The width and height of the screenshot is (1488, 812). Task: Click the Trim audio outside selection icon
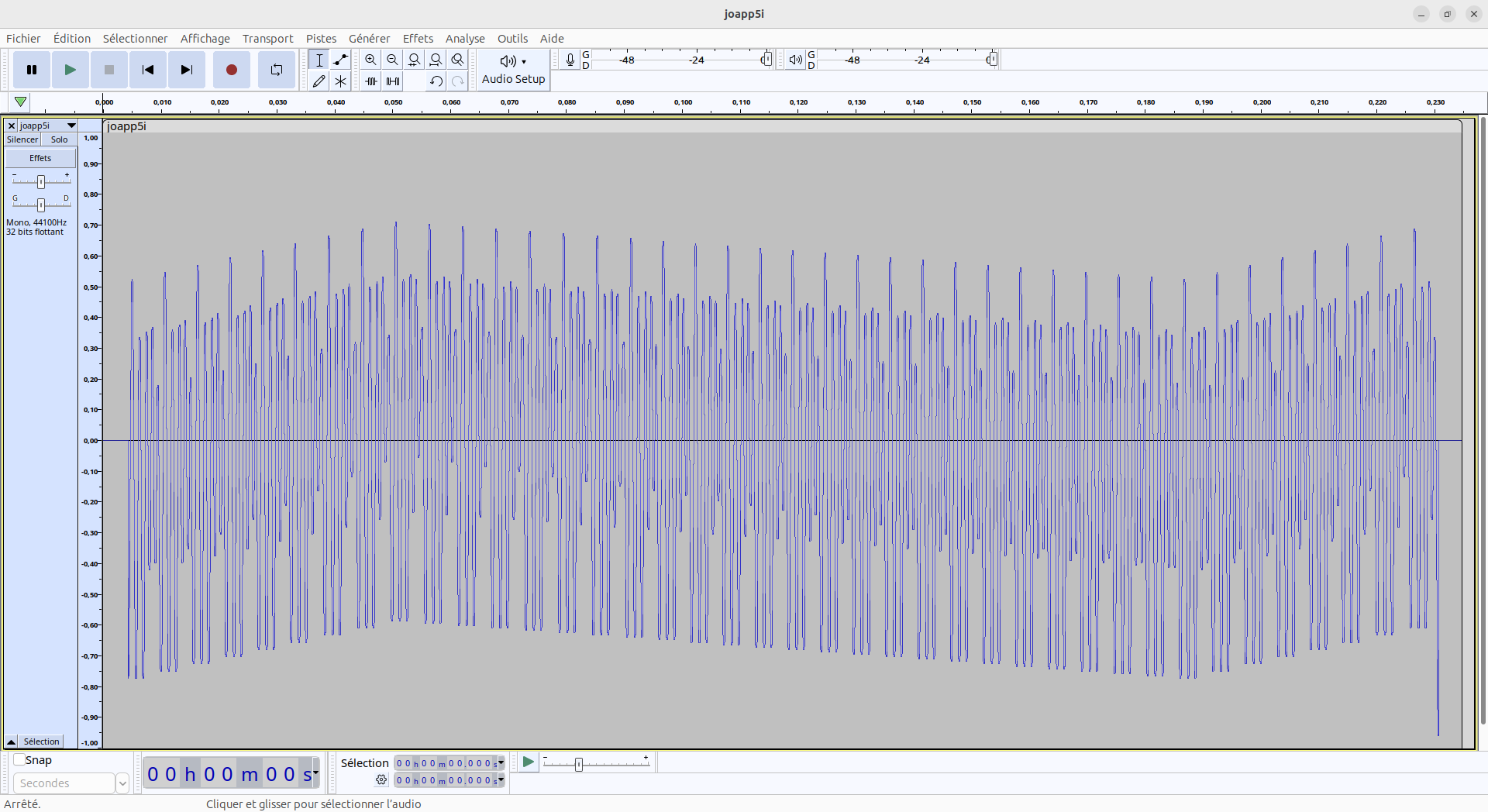click(x=371, y=81)
